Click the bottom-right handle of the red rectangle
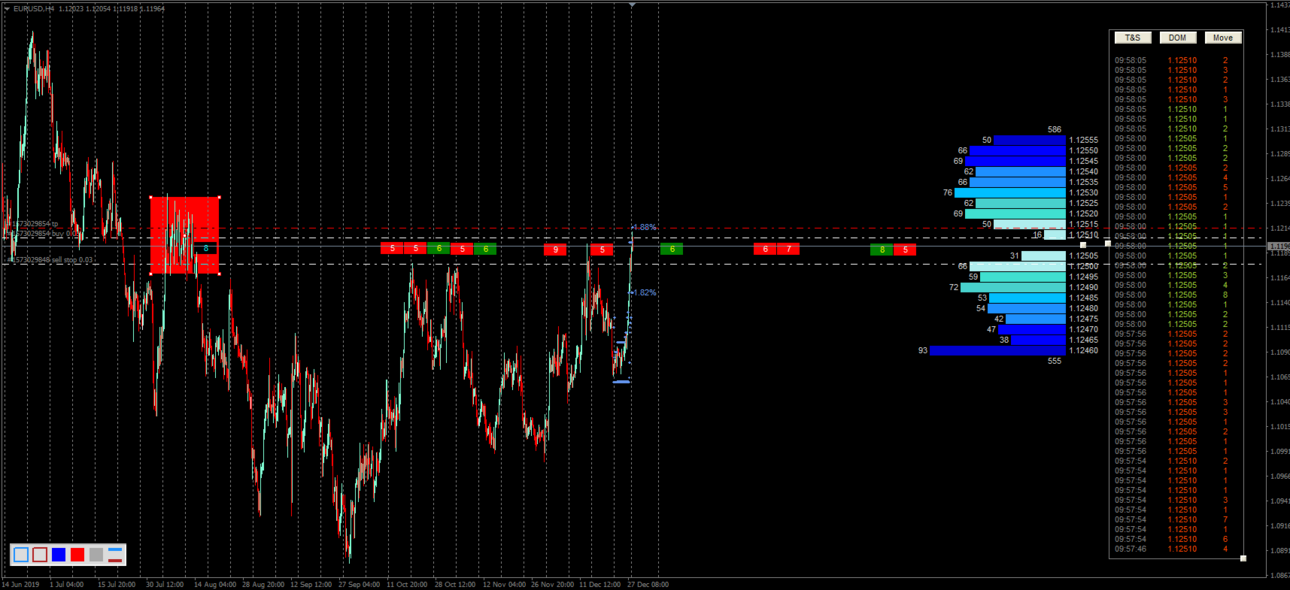 pyautogui.click(x=218, y=273)
